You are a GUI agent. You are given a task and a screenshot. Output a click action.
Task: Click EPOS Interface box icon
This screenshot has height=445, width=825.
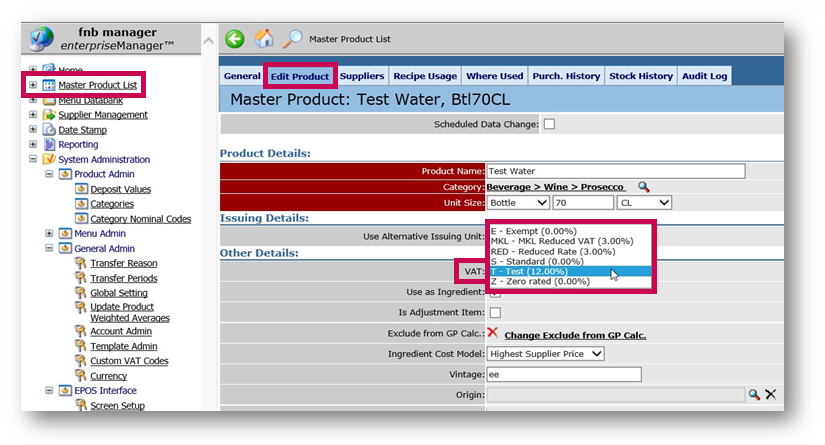coord(65,390)
